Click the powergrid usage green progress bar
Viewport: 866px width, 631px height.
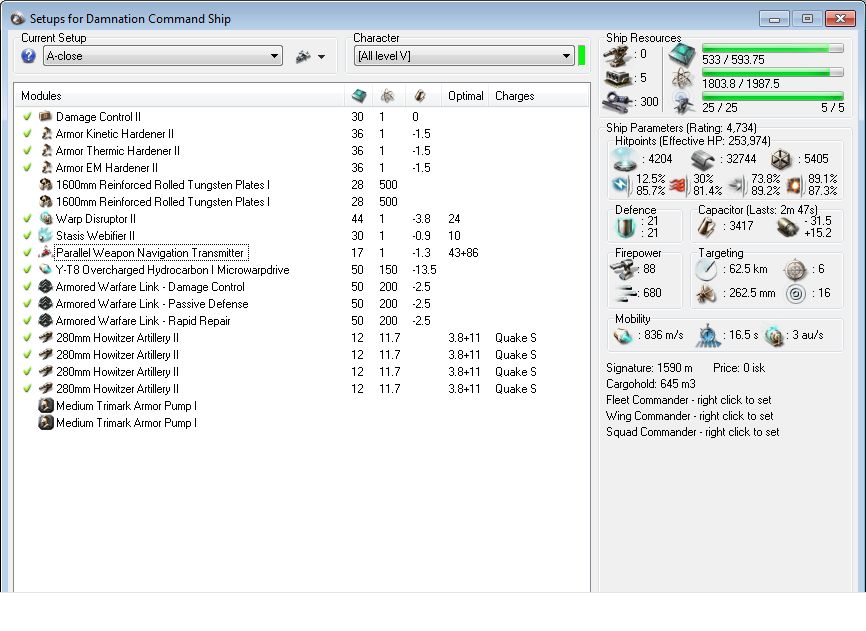click(x=773, y=72)
